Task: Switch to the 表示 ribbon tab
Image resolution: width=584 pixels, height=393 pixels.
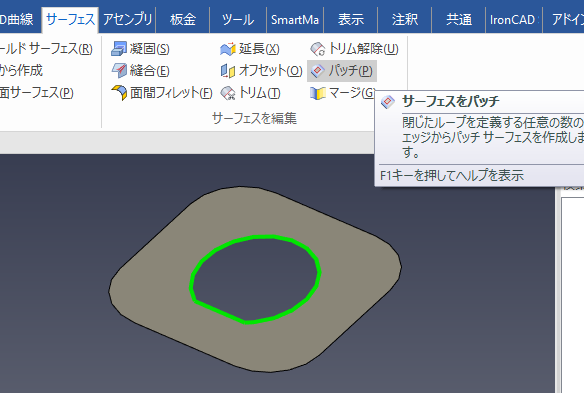Action: pyautogui.click(x=350, y=19)
